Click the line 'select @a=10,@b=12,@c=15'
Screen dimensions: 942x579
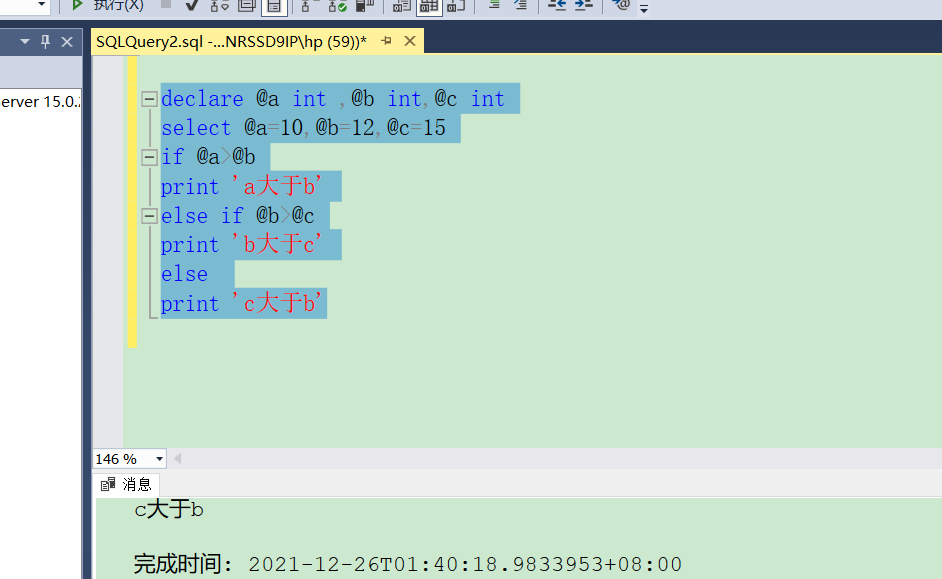pos(303,128)
